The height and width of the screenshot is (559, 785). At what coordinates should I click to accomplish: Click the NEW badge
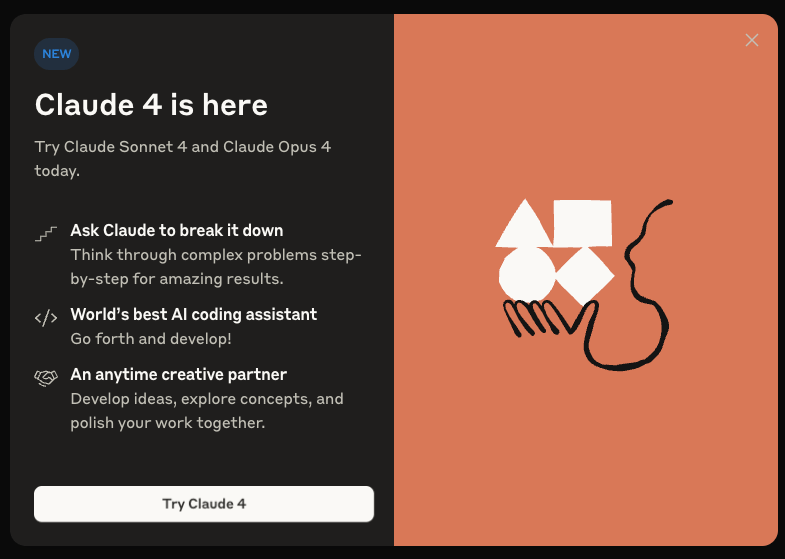[x=57, y=54]
